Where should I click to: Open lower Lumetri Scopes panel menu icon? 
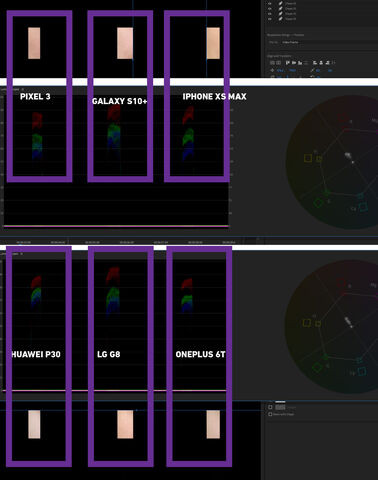22,254
